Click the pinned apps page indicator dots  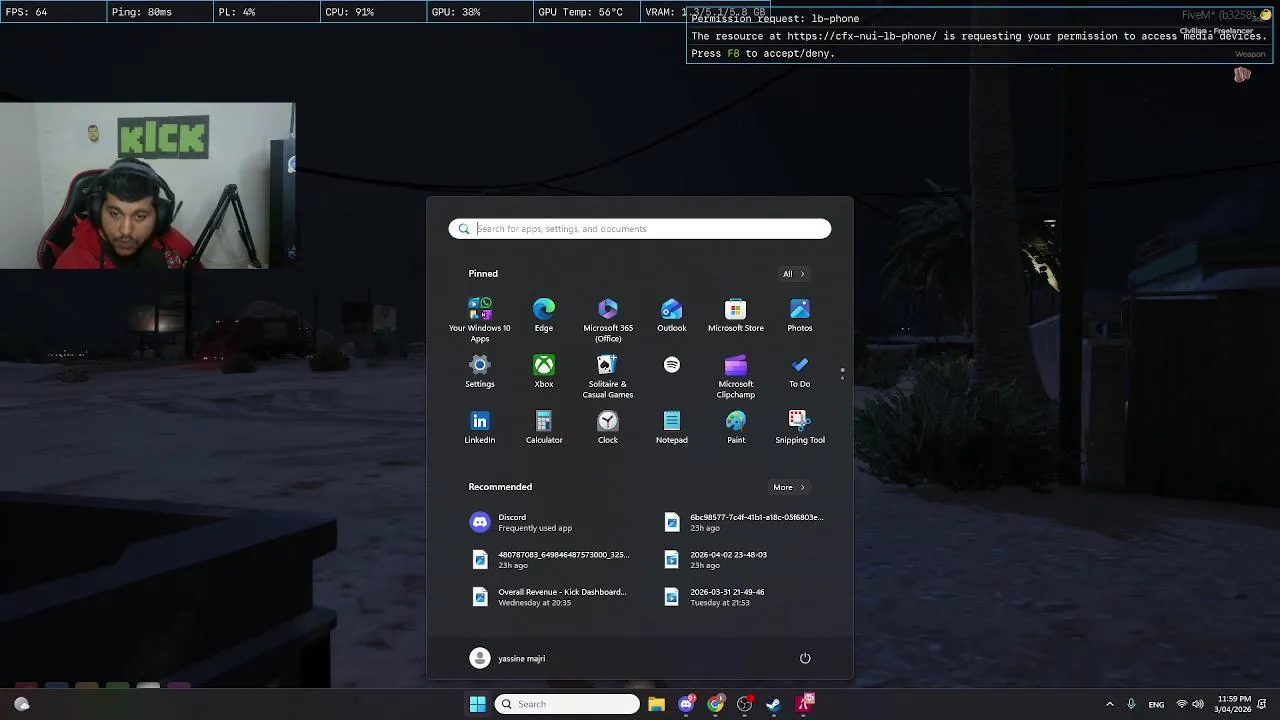(x=842, y=373)
